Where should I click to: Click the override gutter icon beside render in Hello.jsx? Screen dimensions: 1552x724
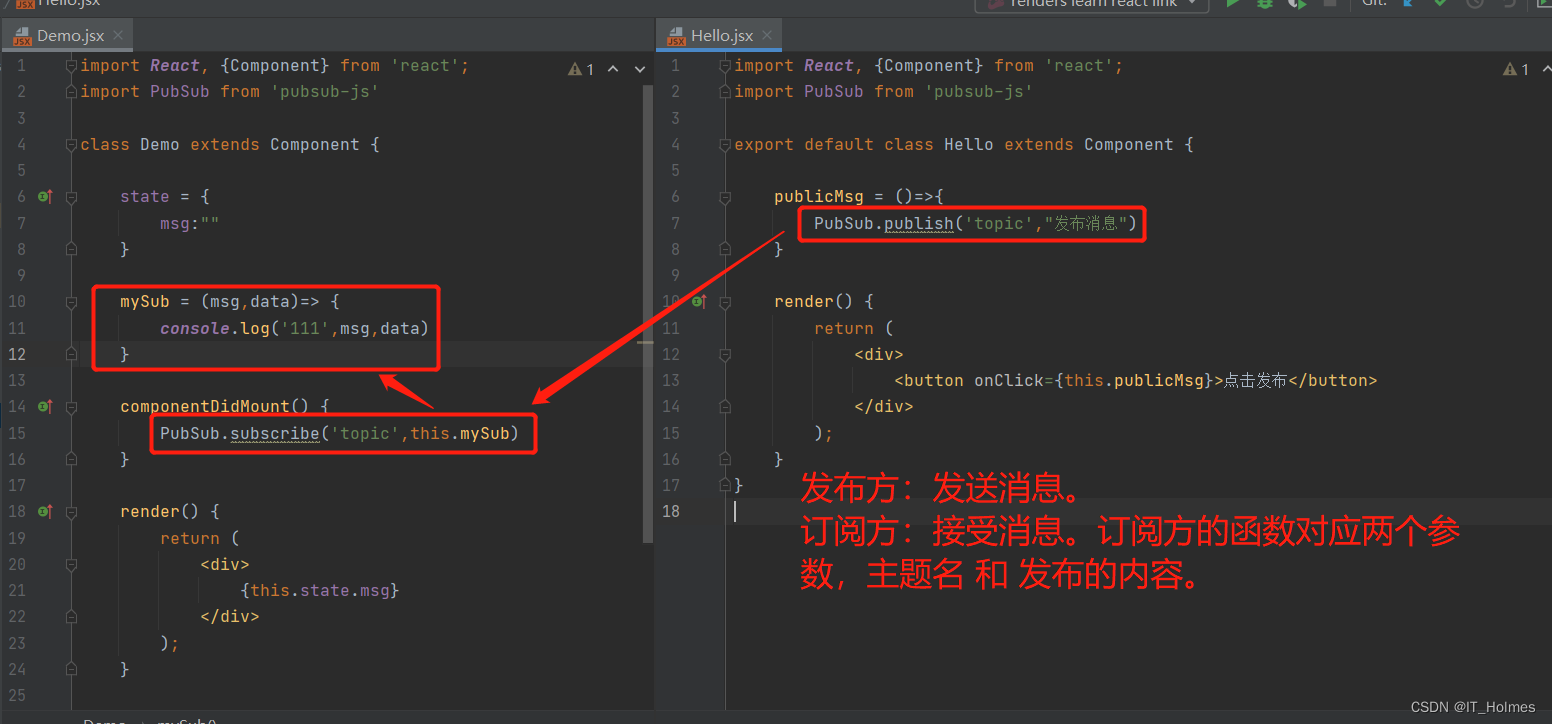click(699, 301)
